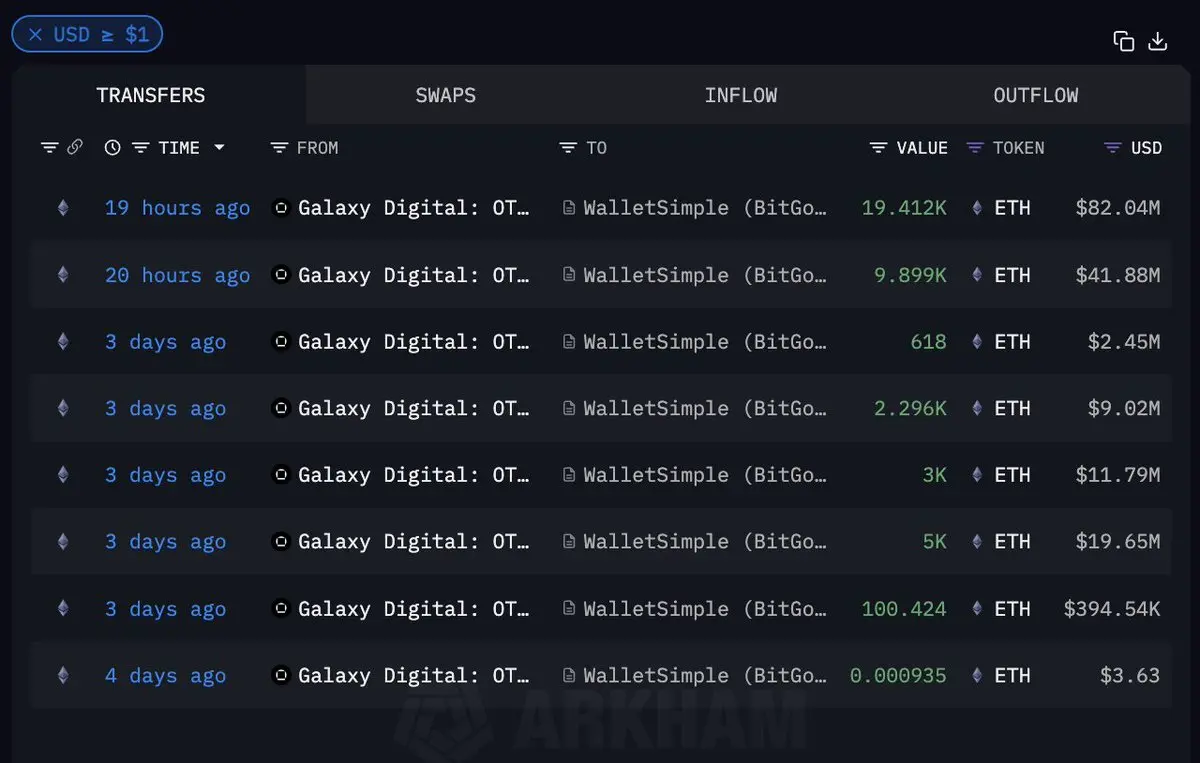Viewport: 1200px width, 763px height.
Task: Click Ethereum chain icon in 20 hours row
Action: pos(63,275)
